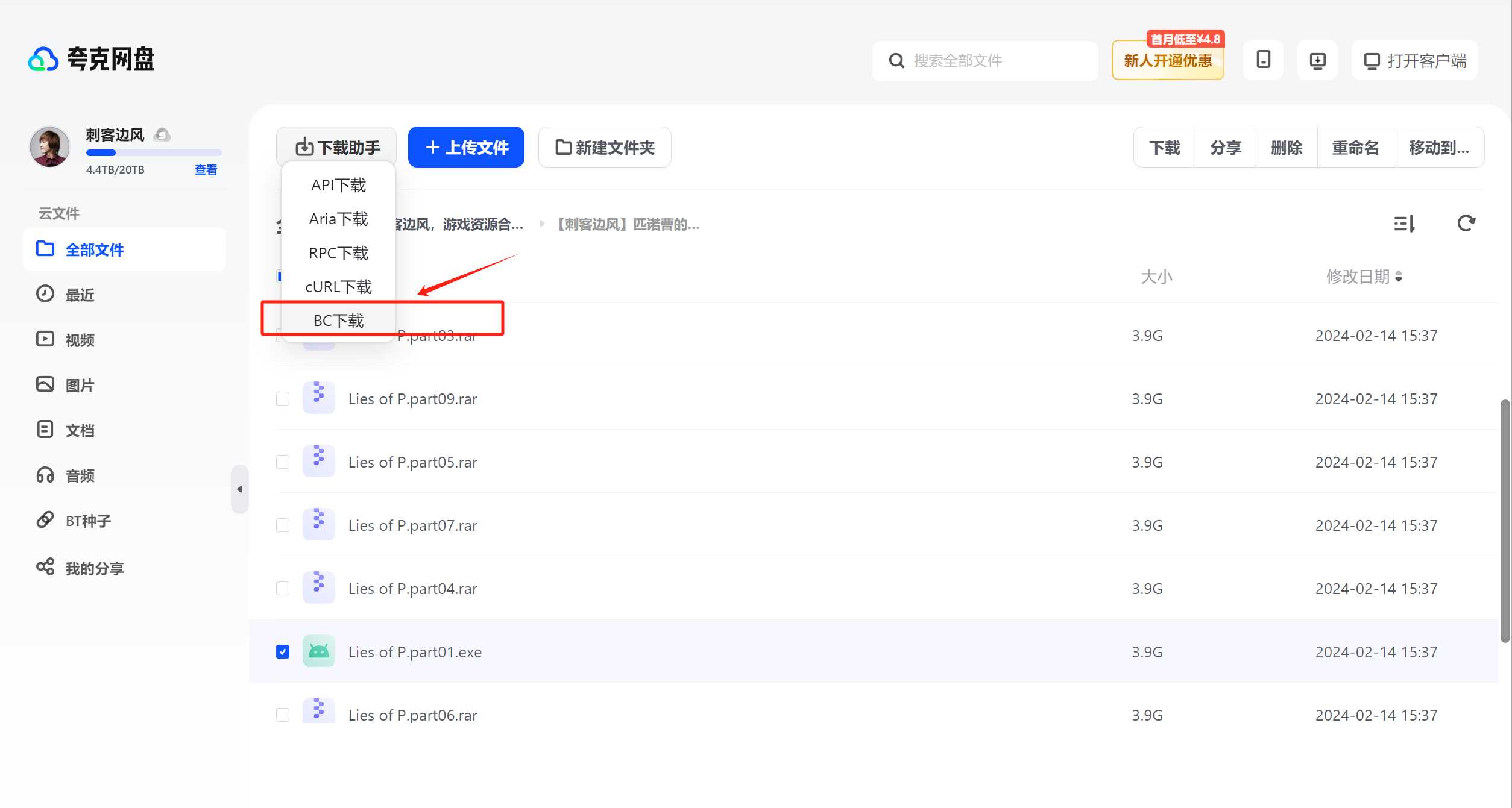Open the download client icon in header
The width and height of the screenshot is (1512, 808).
[x=1318, y=60]
